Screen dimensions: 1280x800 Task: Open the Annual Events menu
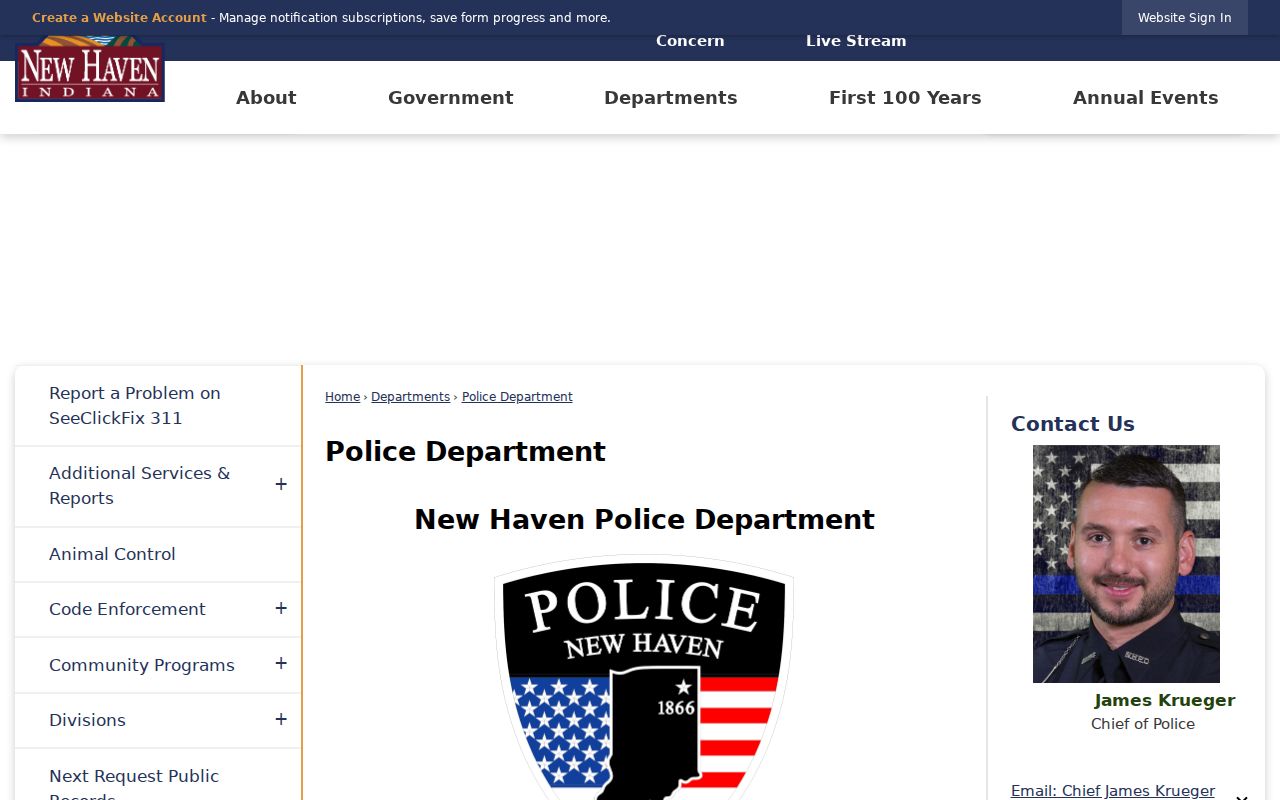tap(1146, 98)
